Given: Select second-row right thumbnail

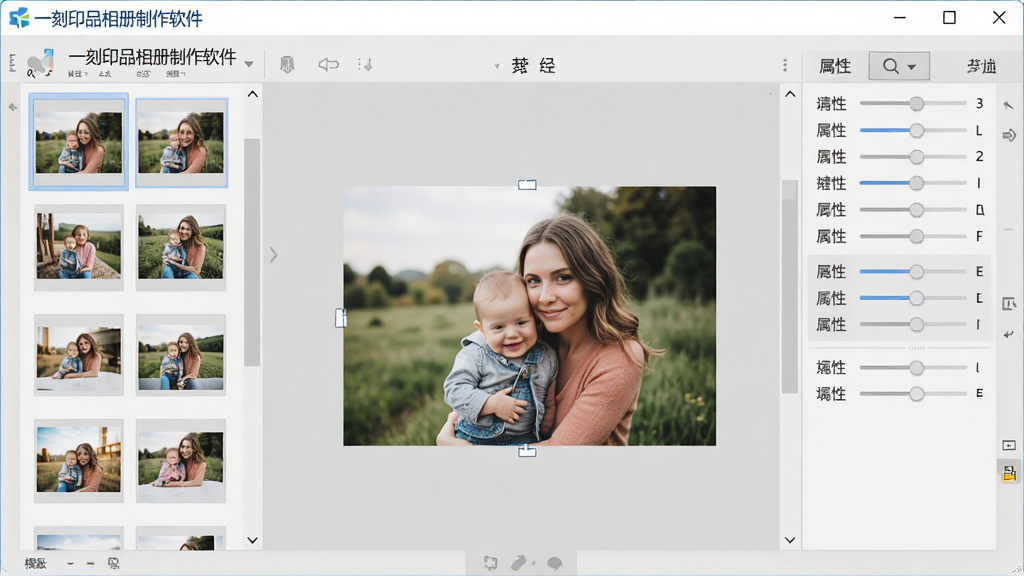Looking at the screenshot, I should click(181, 247).
